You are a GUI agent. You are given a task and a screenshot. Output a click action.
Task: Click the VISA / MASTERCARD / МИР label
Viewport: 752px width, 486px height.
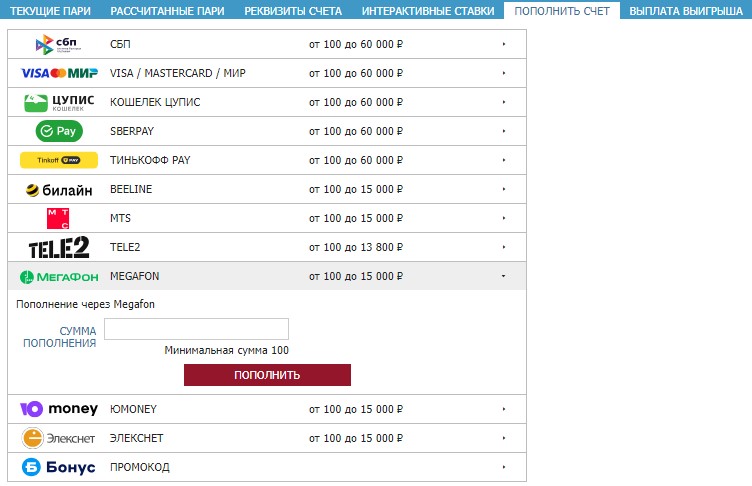point(177,73)
